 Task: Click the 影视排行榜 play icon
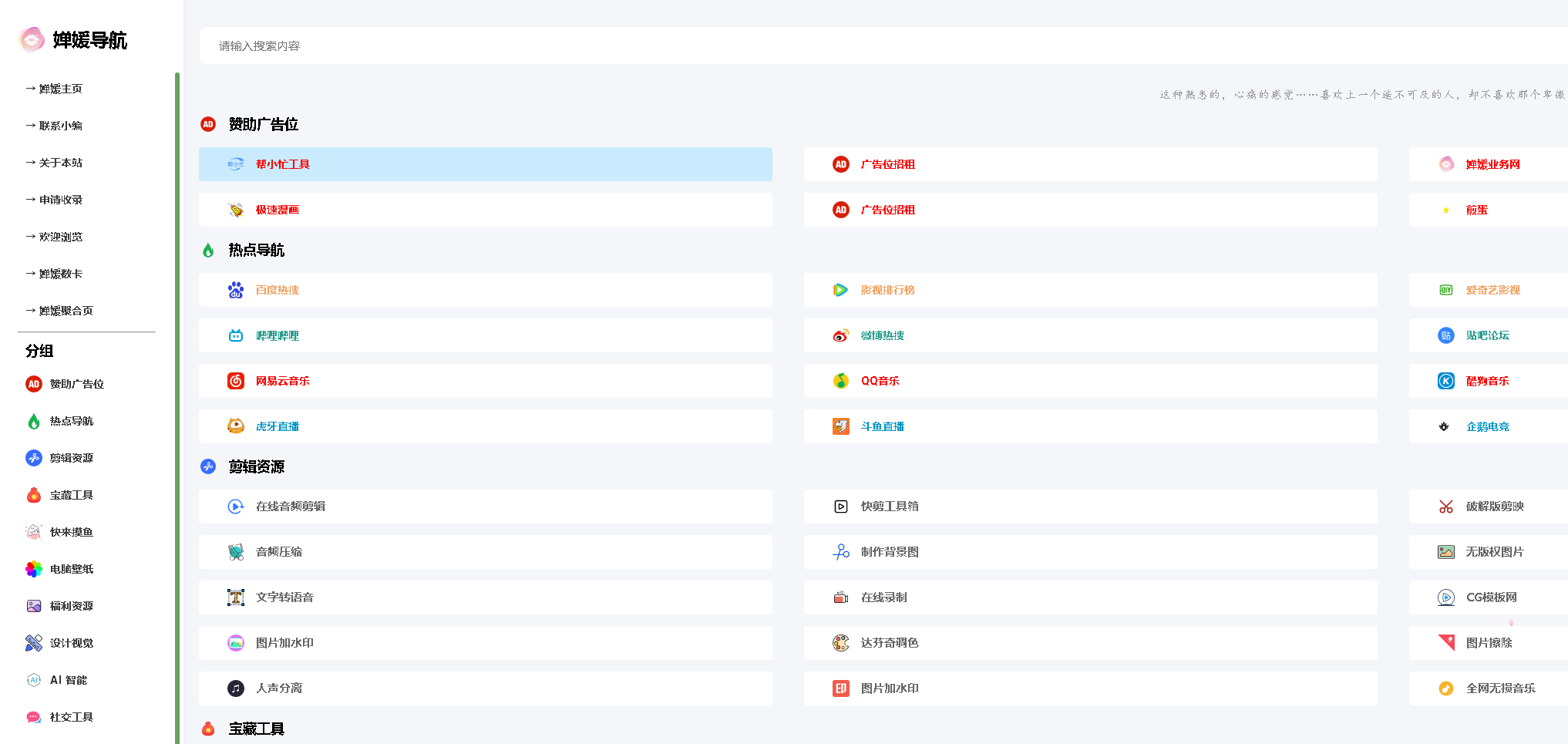[x=841, y=290]
